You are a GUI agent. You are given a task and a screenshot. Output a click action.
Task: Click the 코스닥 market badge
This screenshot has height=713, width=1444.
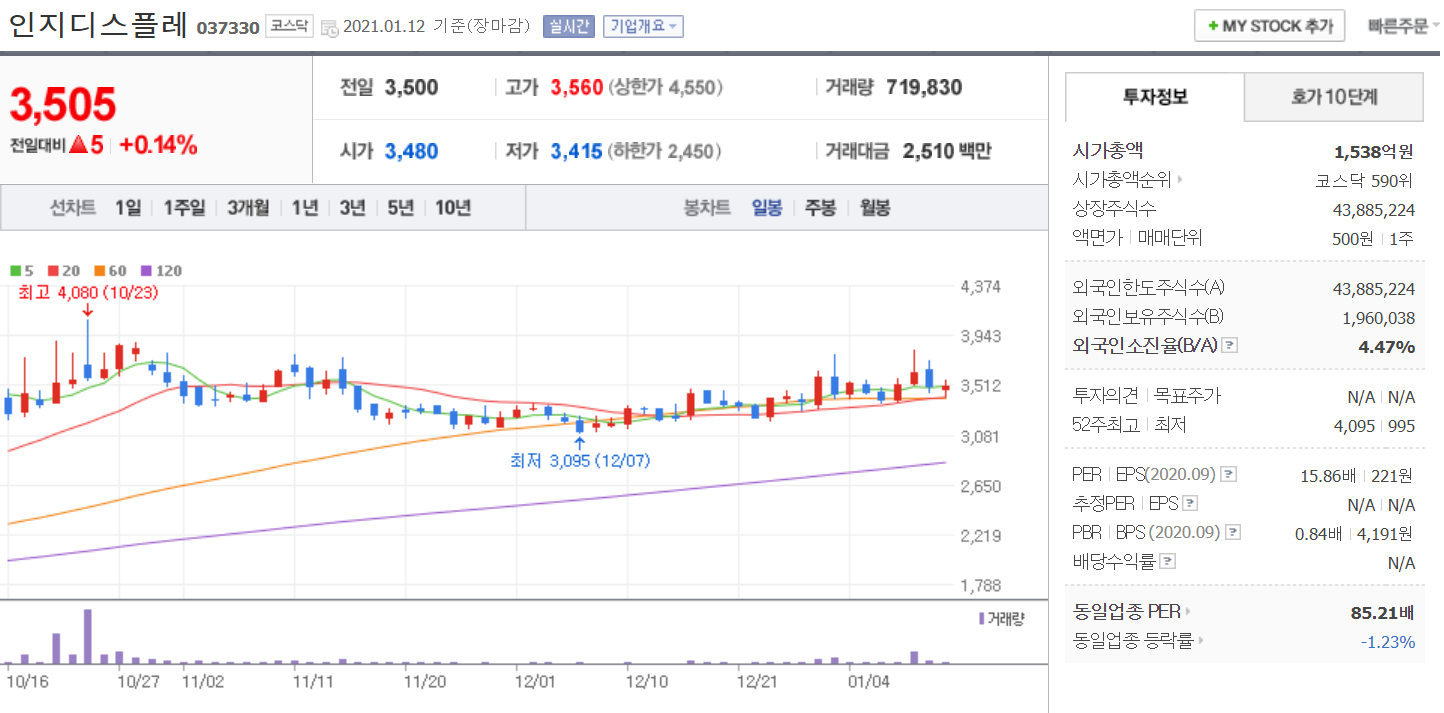coord(289,27)
